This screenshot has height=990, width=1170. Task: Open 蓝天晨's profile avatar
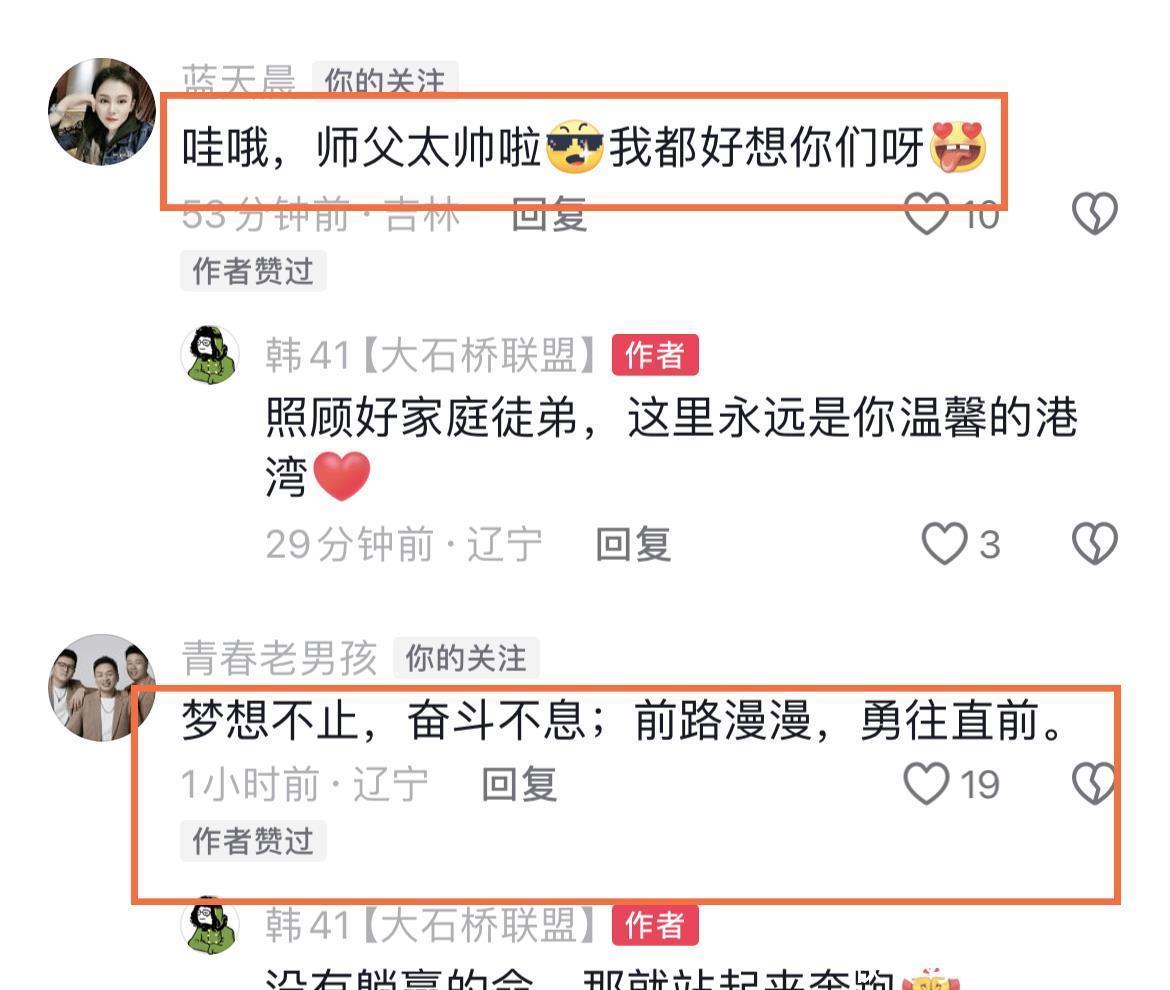point(102,112)
